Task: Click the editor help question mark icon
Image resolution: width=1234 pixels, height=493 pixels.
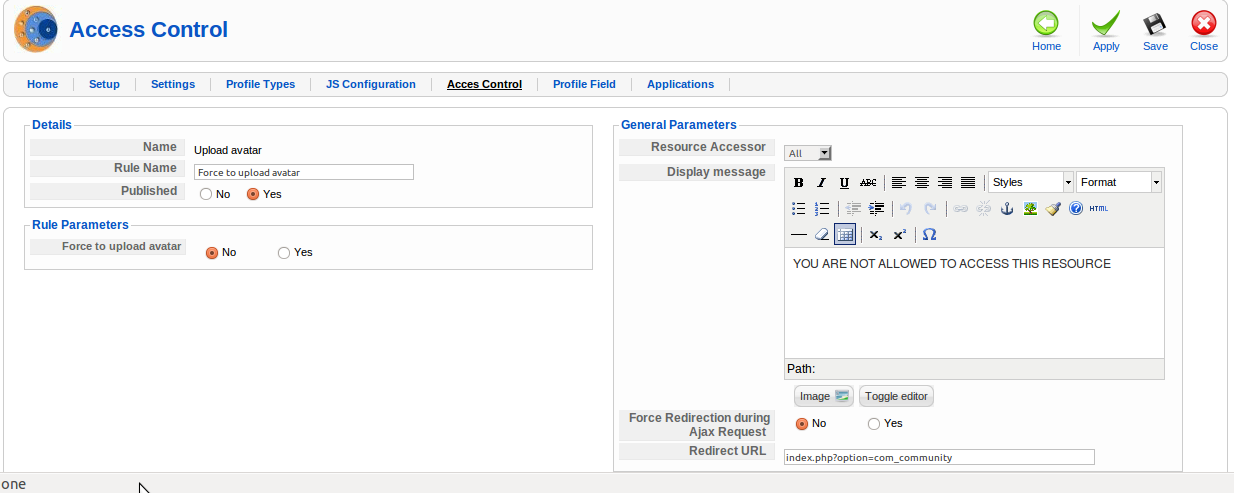Action: pyautogui.click(x=1076, y=209)
